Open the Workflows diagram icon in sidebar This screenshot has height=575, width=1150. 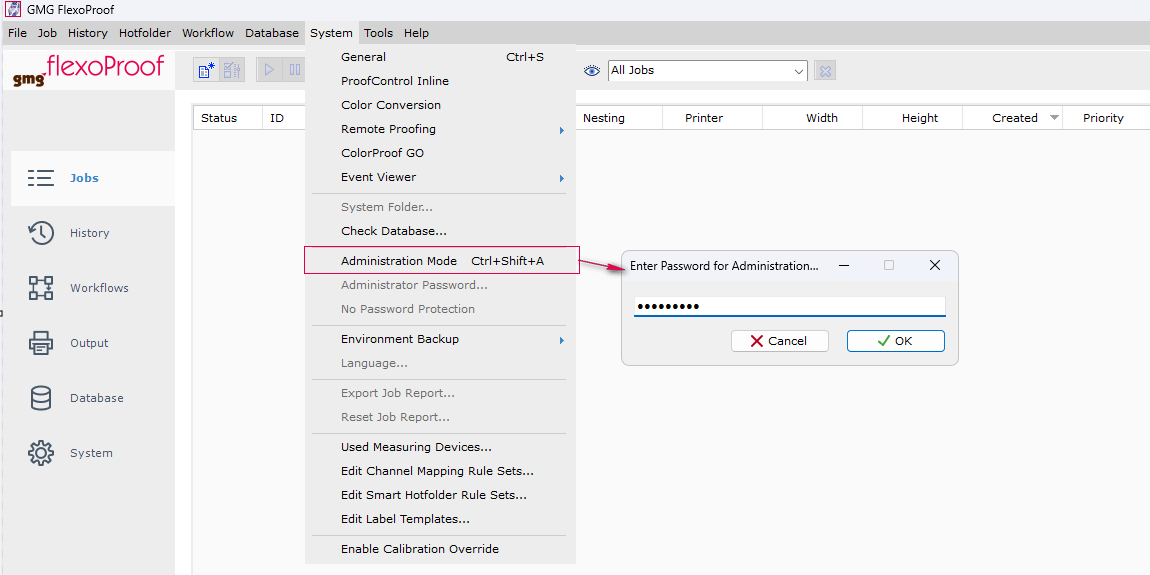coord(41,288)
